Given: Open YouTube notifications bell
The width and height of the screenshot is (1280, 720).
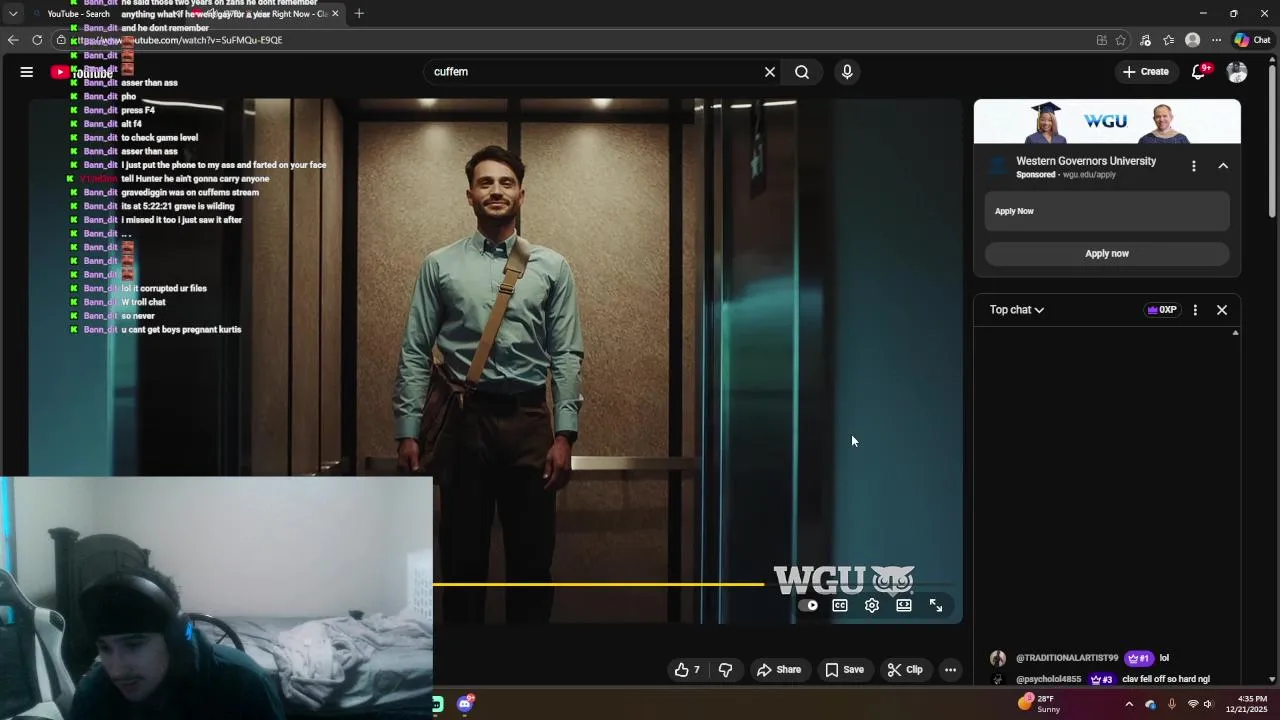Looking at the screenshot, I should 1200,72.
